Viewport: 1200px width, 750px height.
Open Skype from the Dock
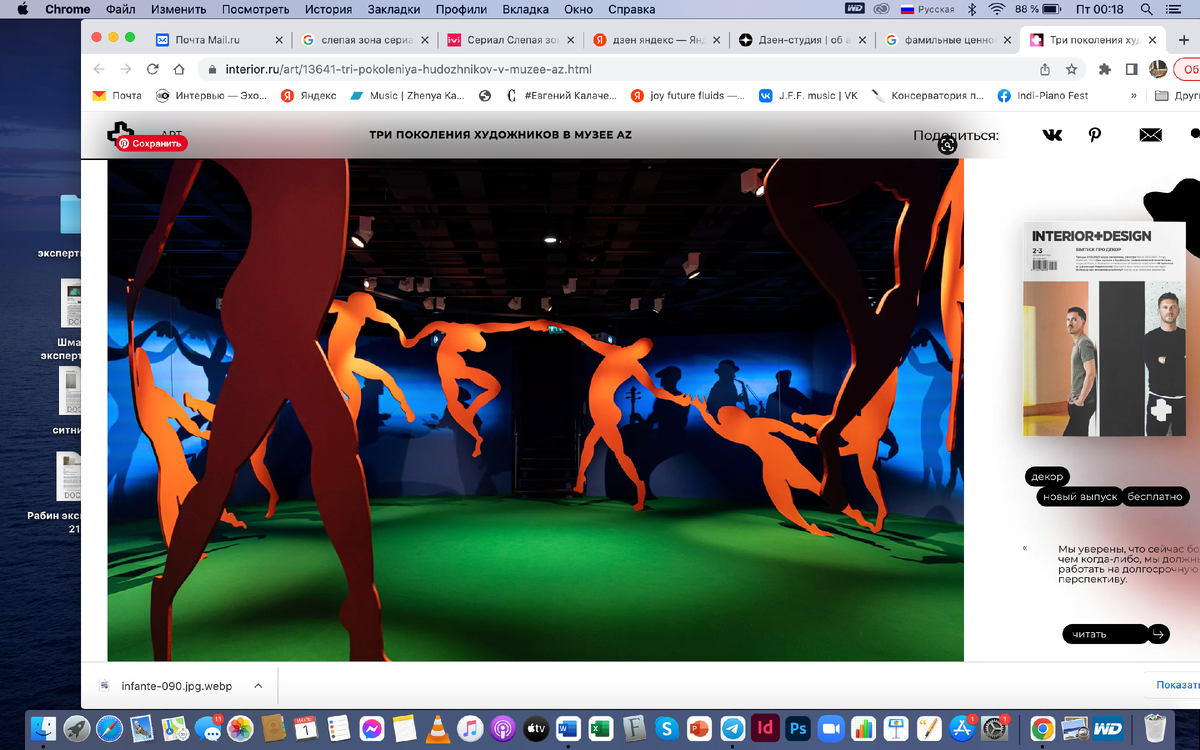click(665, 727)
